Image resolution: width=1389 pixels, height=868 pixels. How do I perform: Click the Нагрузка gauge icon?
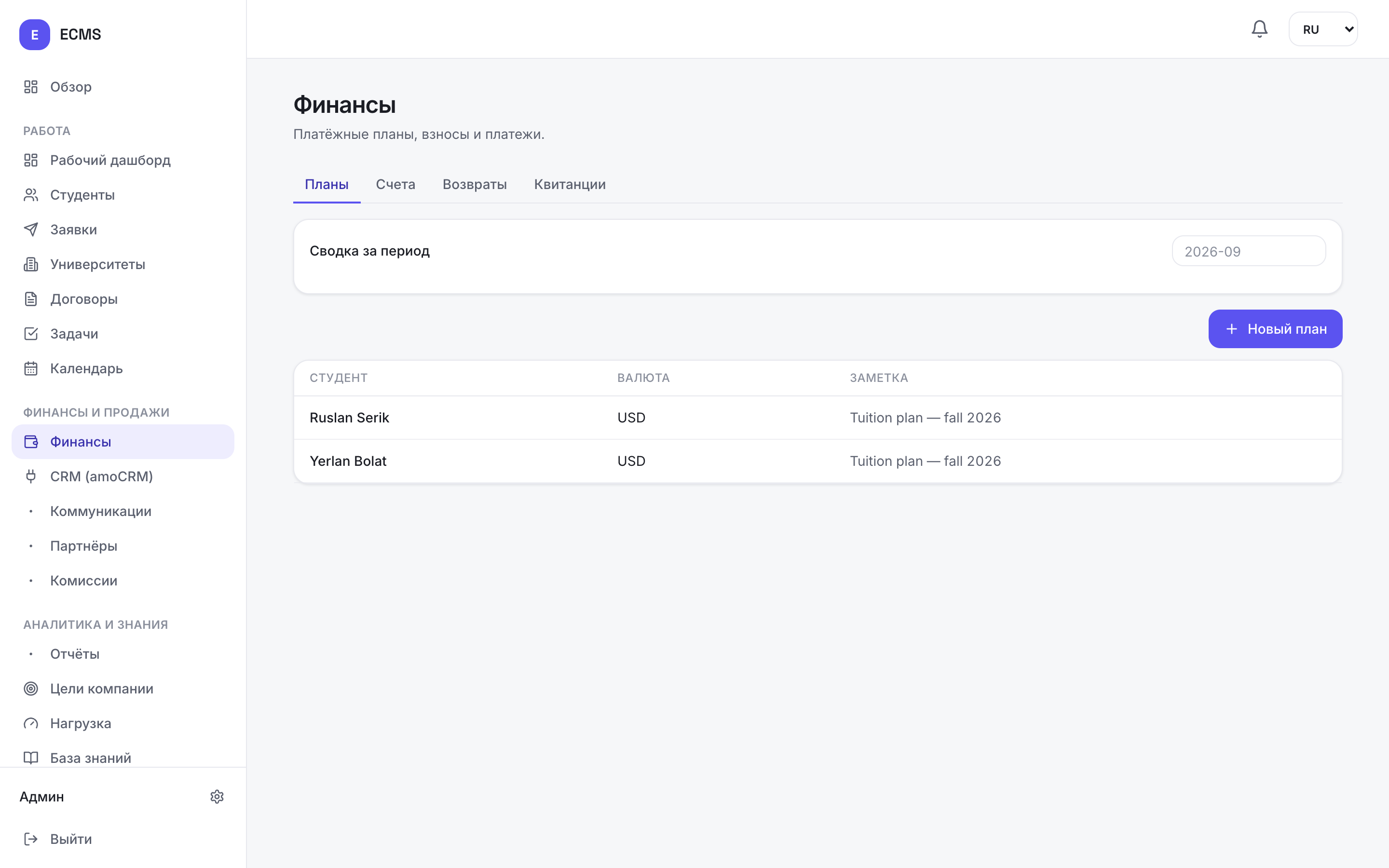(x=31, y=723)
